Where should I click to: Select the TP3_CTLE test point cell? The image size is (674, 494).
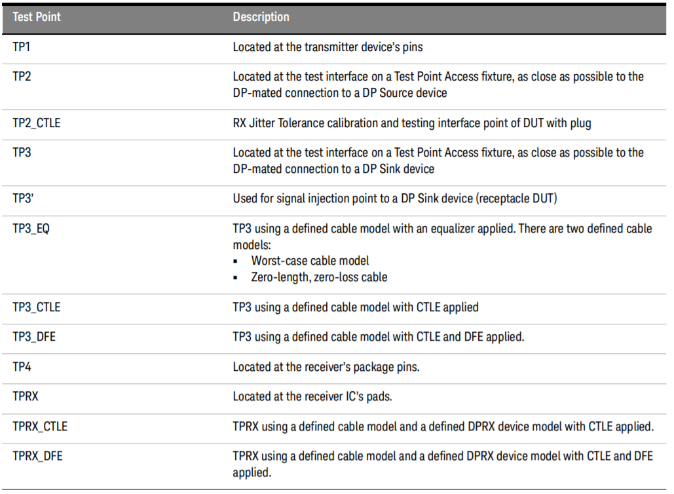(36, 306)
